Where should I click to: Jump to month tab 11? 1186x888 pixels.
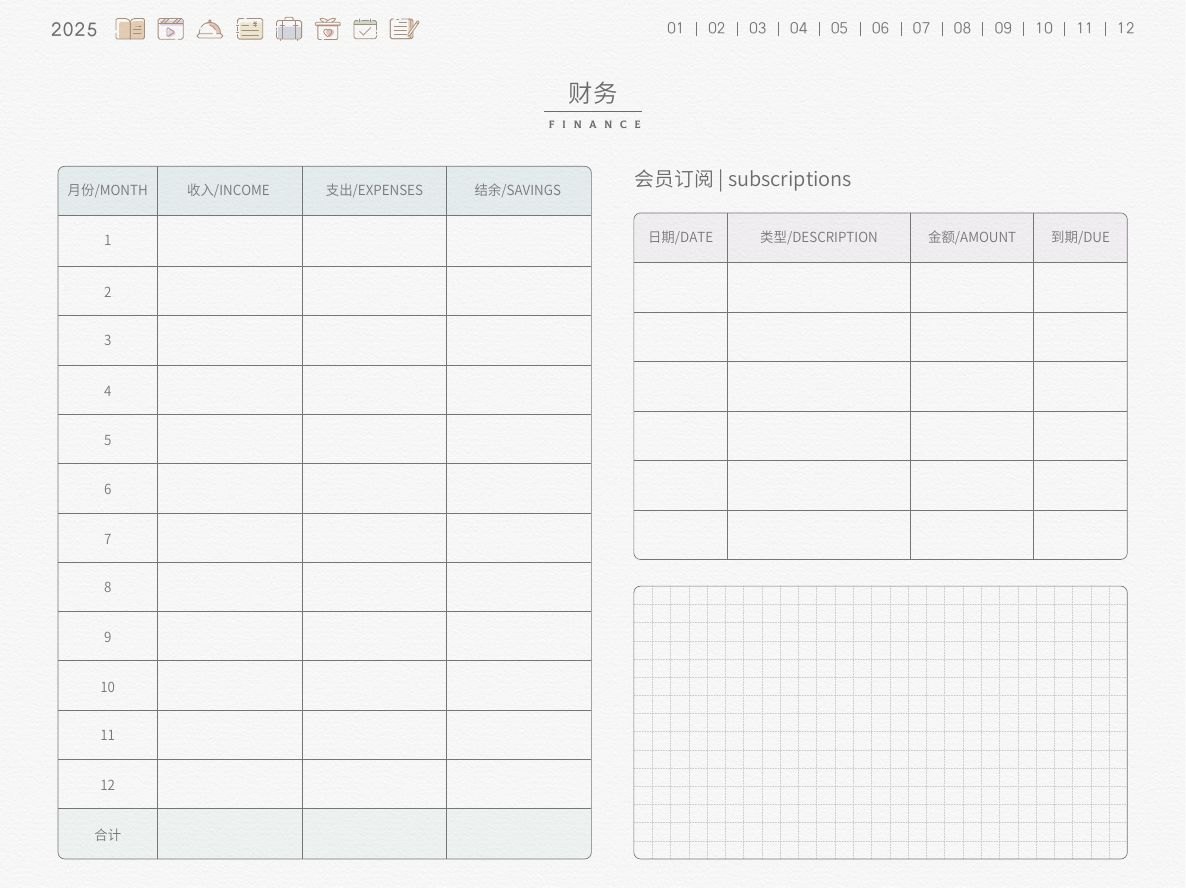point(1085,29)
